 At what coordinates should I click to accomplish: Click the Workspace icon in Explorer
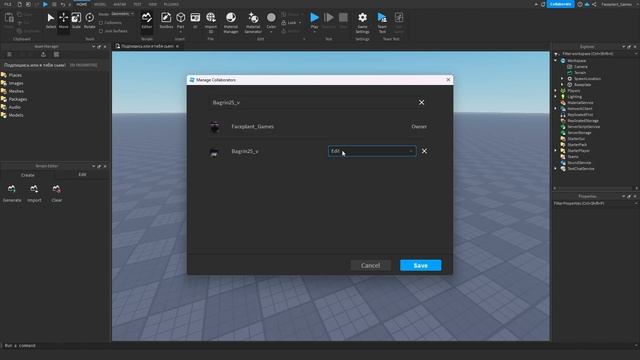pos(563,60)
